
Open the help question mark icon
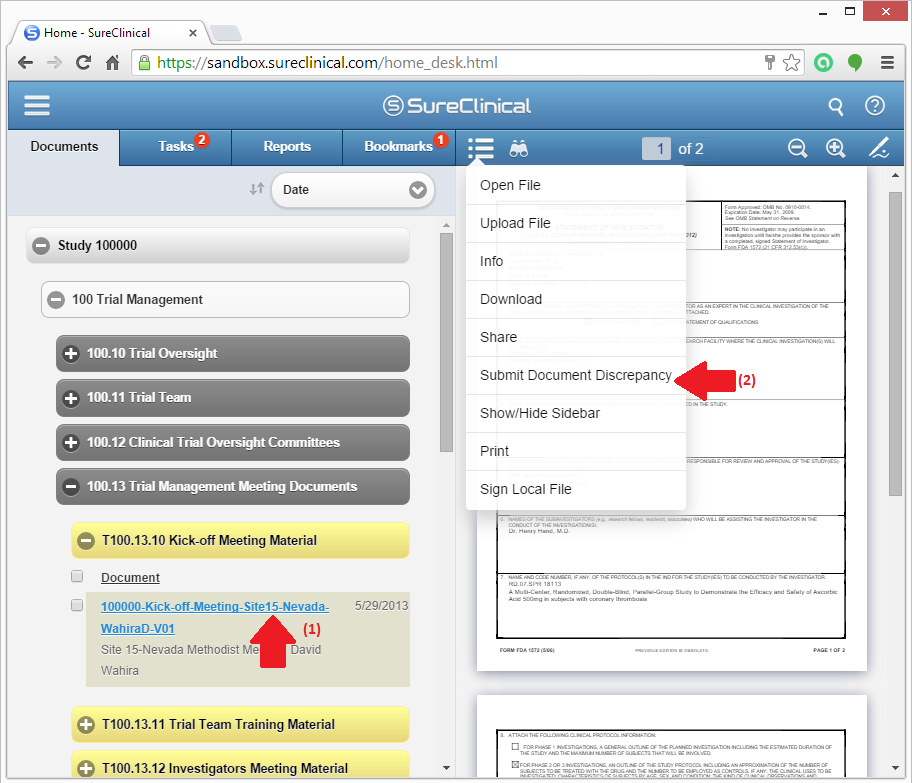(x=875, y=106)
